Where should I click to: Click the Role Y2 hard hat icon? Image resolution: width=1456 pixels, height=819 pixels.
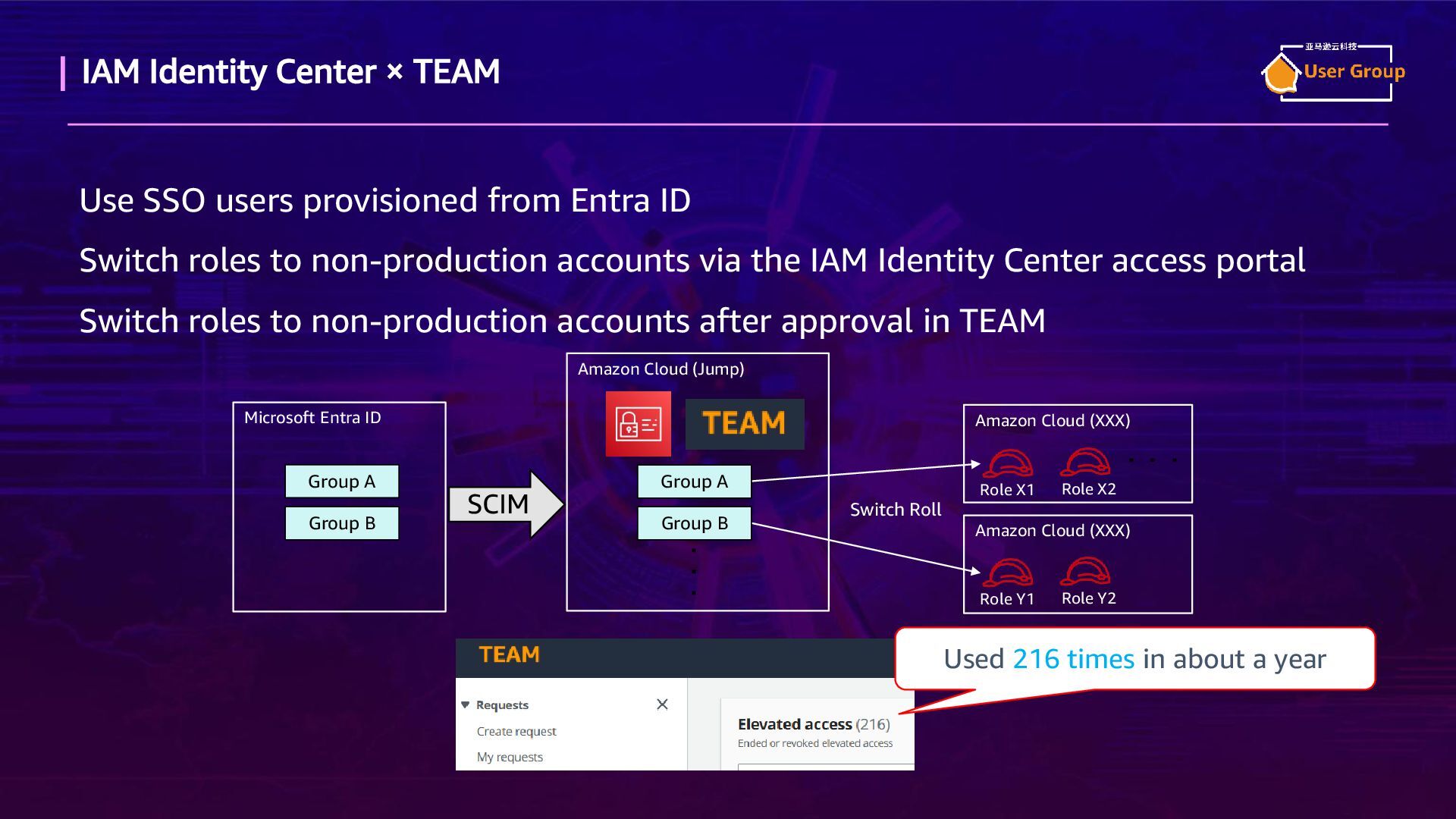[x=1086, y=571]
